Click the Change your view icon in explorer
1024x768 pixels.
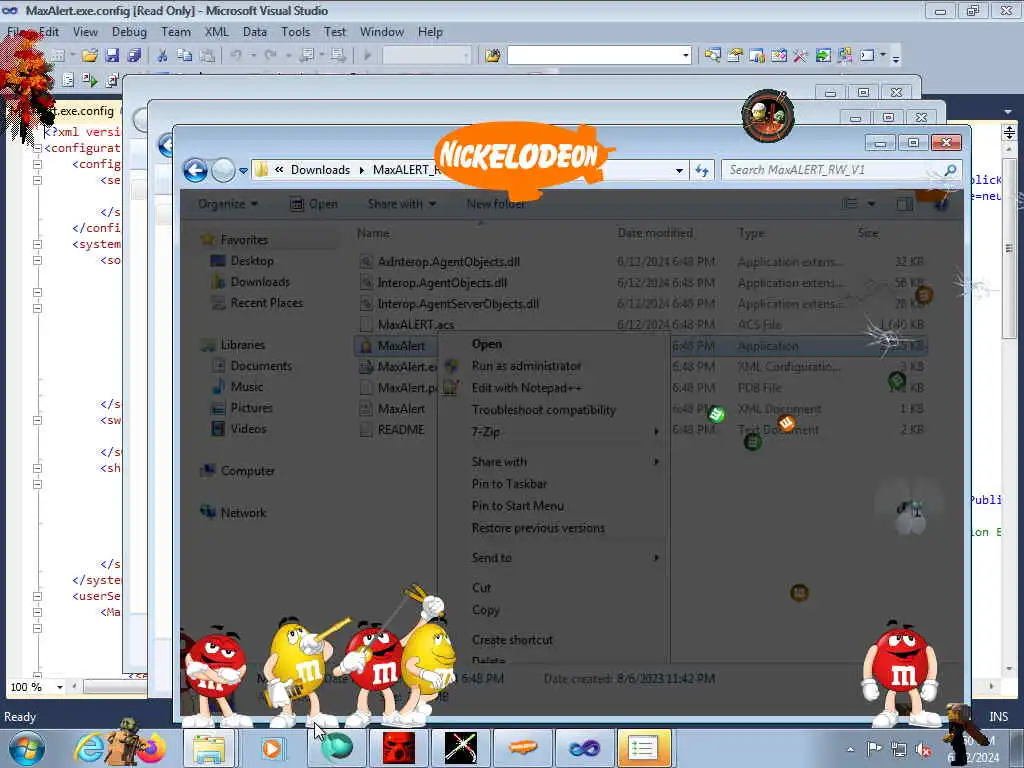click(x=850, y=204)
